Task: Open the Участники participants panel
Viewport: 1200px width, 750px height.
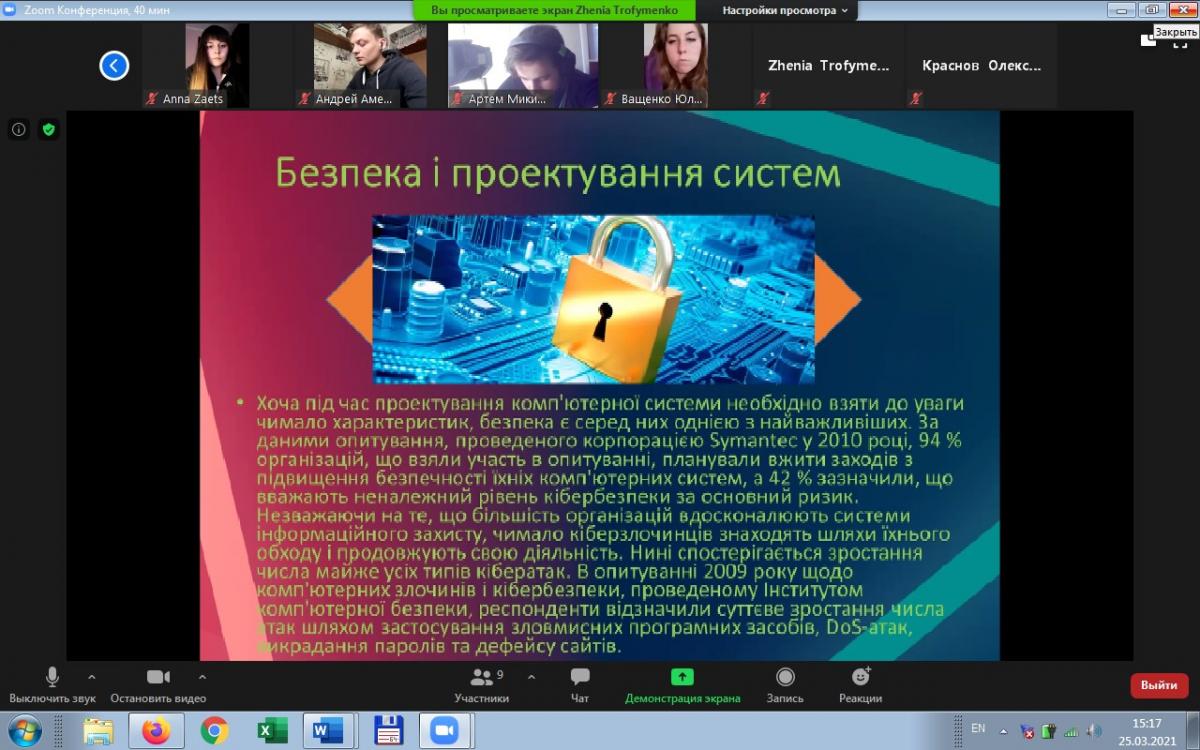Action: (x=482, y=678)
